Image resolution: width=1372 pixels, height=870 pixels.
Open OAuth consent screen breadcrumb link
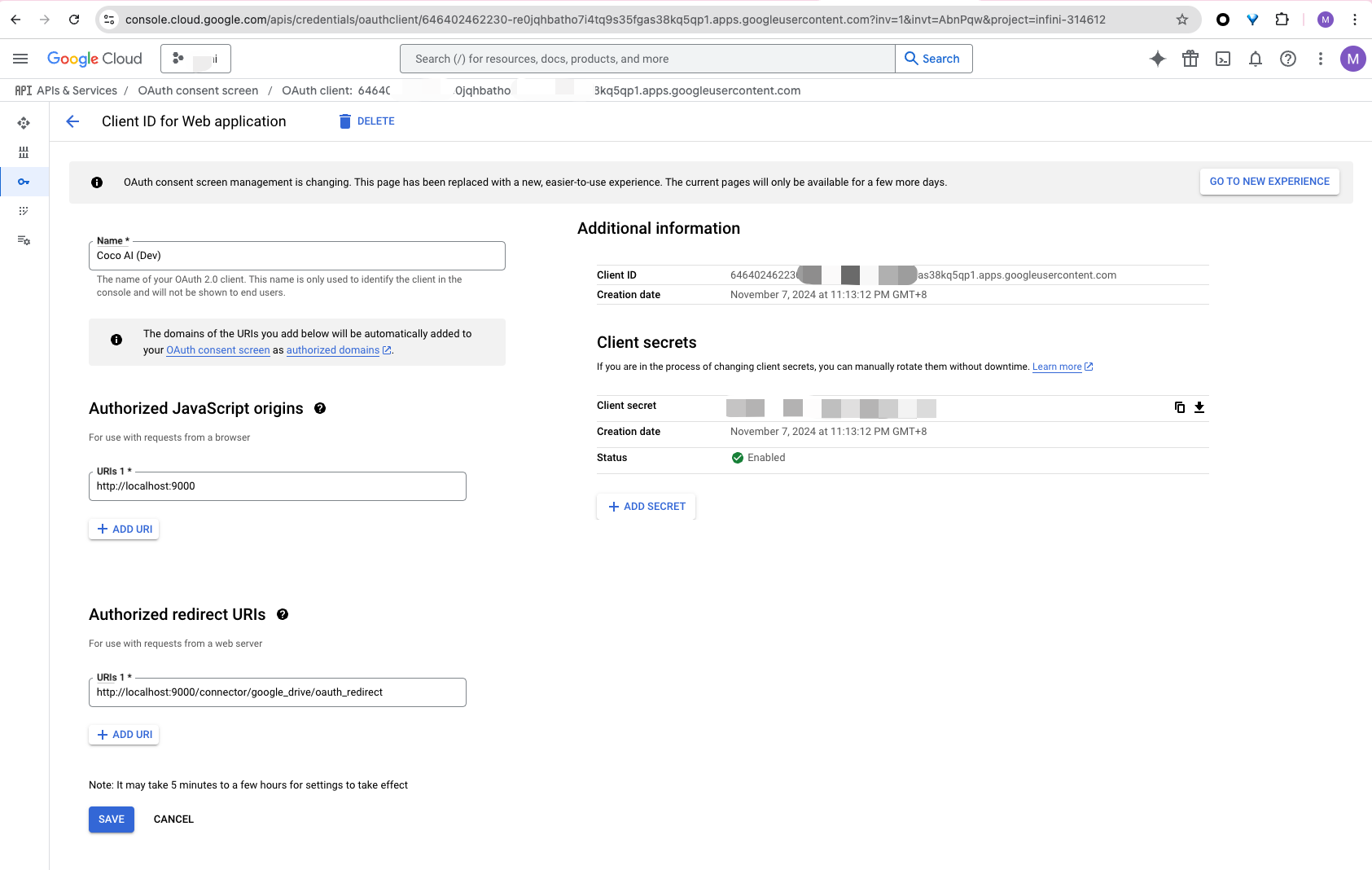tap(198, 90)
